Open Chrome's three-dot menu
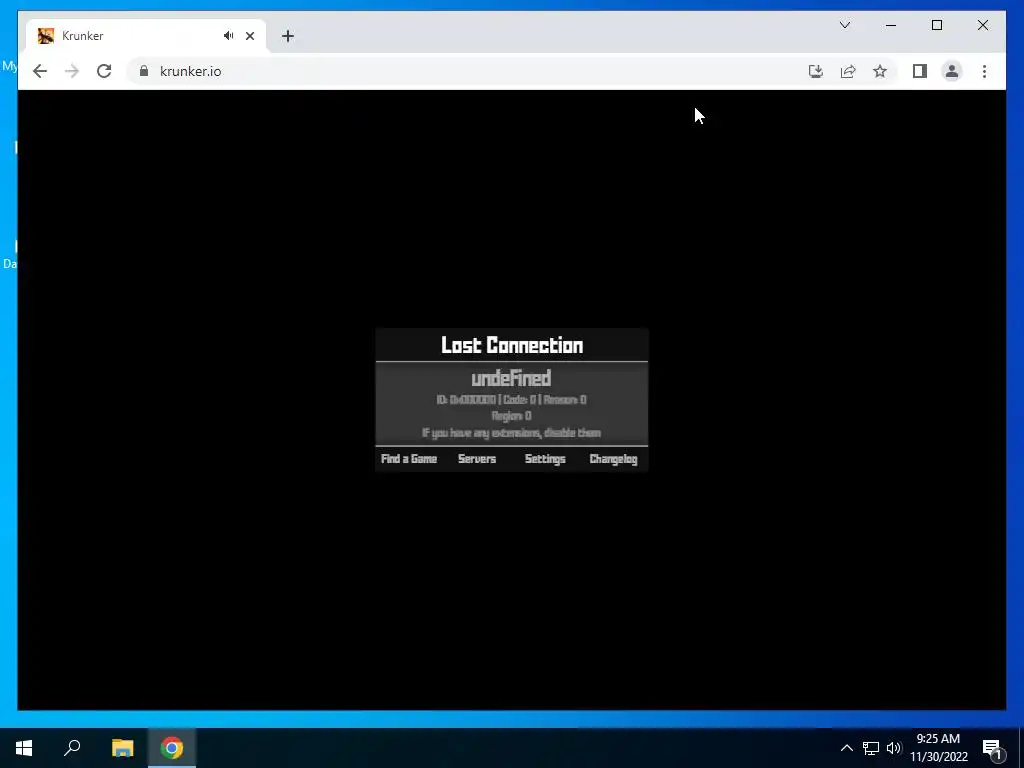 [x=984, y=71]
